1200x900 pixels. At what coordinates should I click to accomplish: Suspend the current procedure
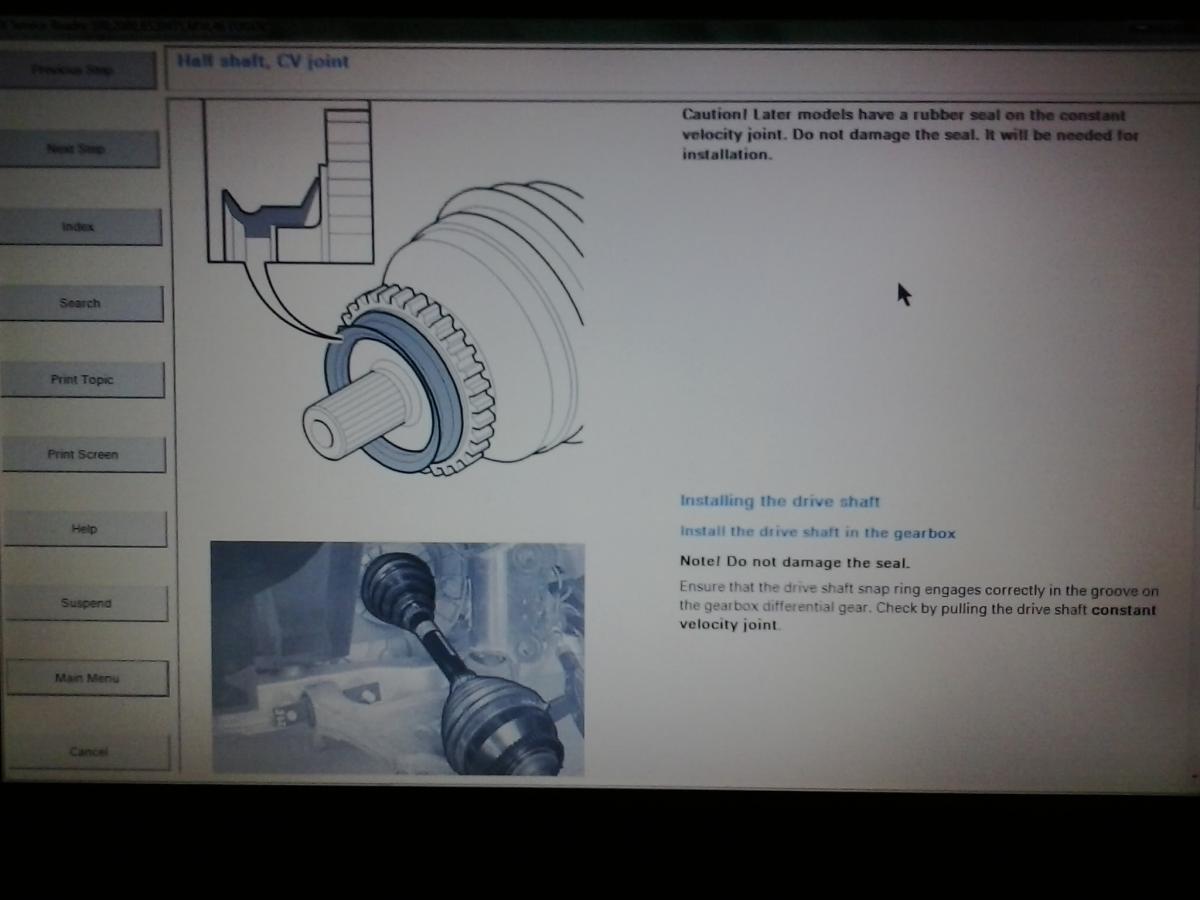click(x=86, y=604)
